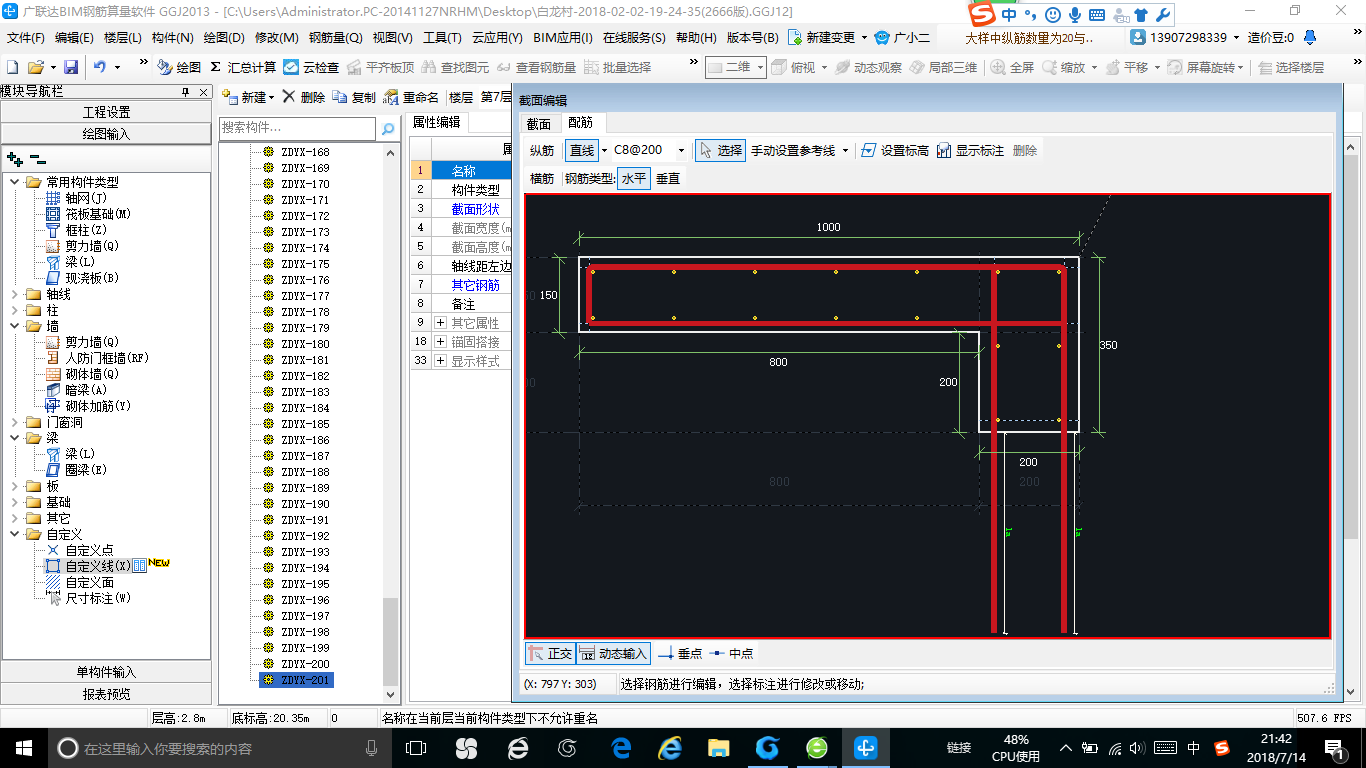1366x768 pixels.
Task: Click 横筋 transverse rebar button
Action: click(x=541, y=178)
